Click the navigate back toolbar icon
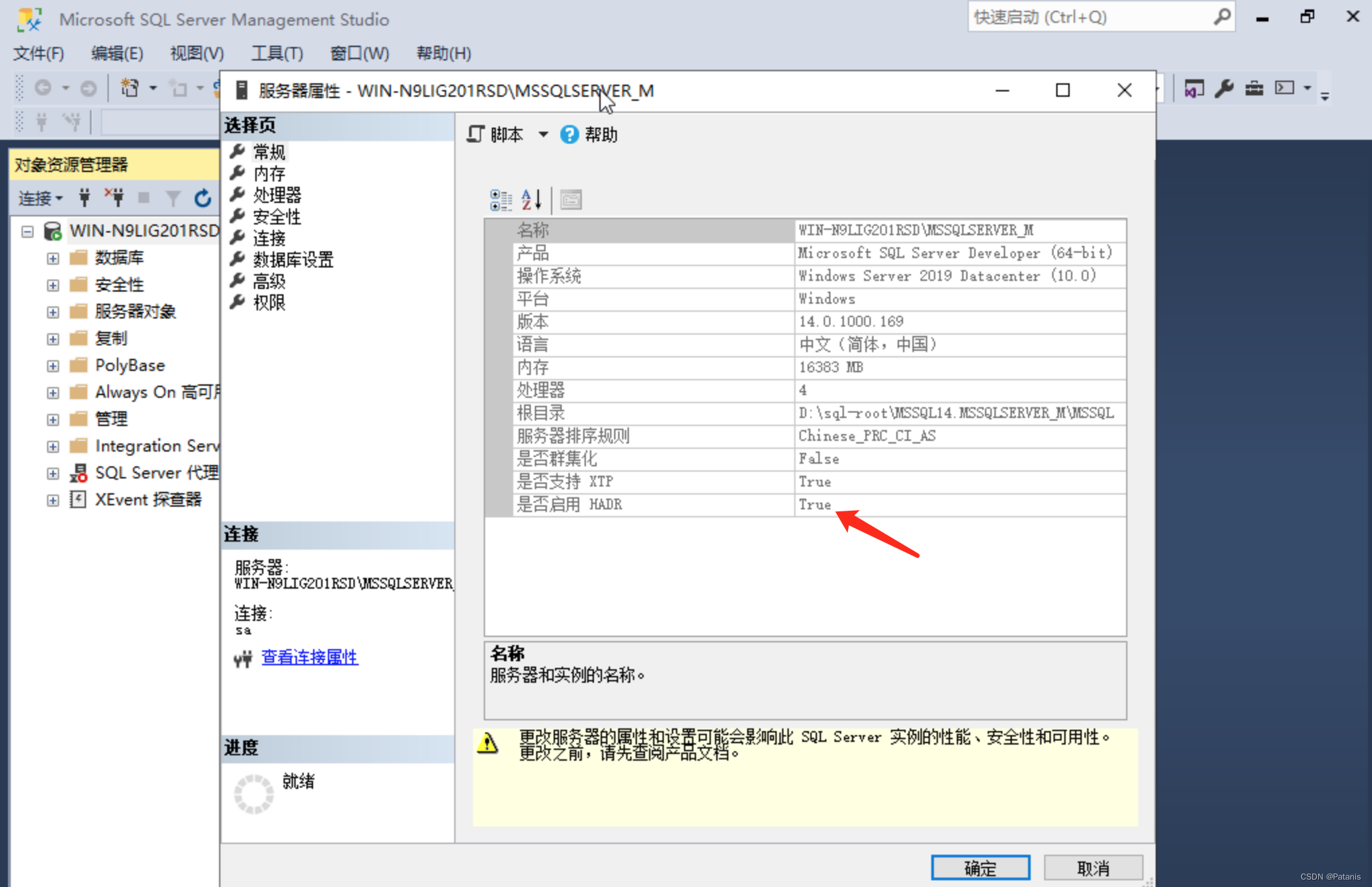 tap(43, 88)
